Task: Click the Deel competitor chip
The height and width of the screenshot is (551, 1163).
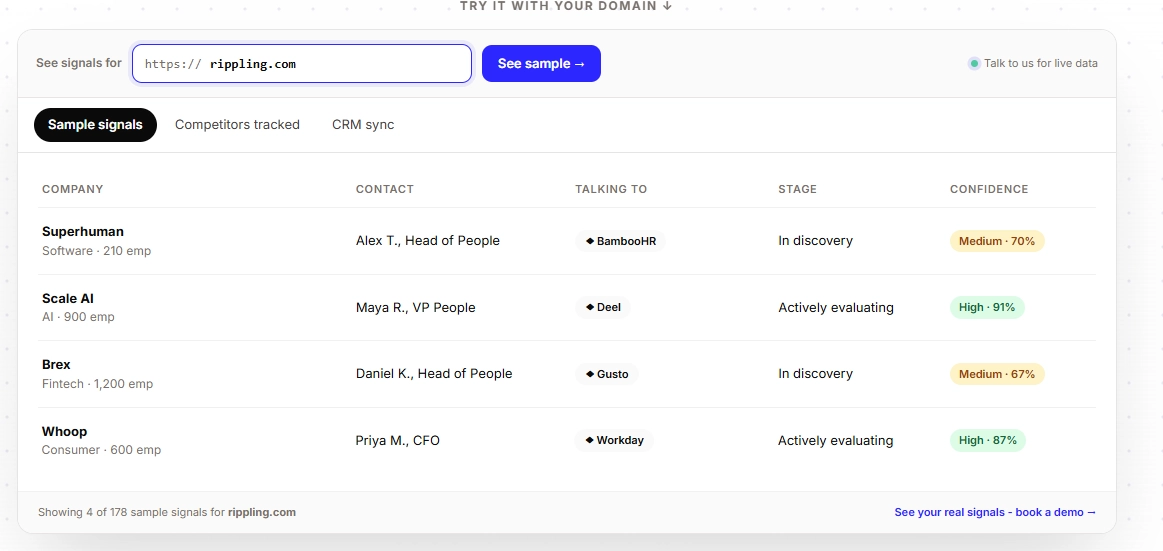Action: coord(603,307)
